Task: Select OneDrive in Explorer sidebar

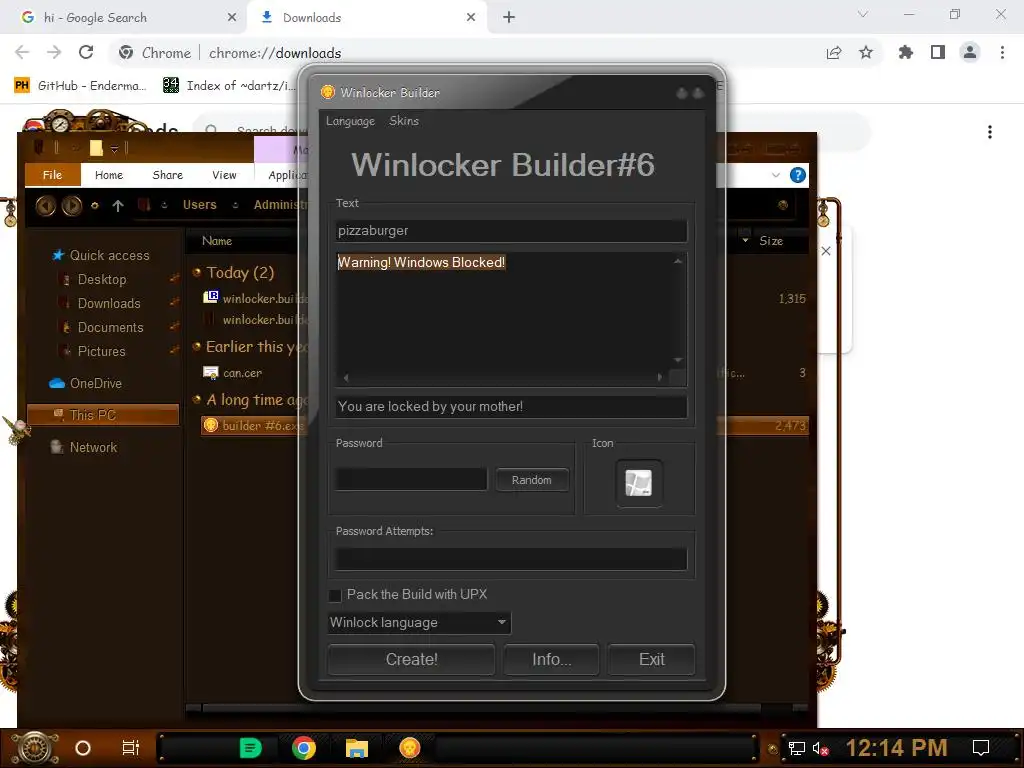Action: [86, 383]
